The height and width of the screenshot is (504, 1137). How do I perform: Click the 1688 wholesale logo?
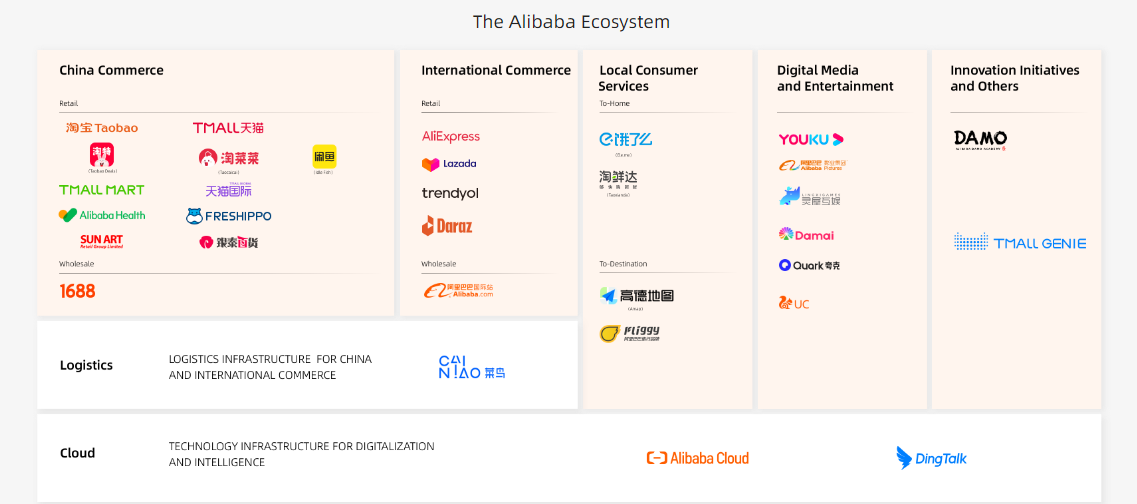(78, 291)
